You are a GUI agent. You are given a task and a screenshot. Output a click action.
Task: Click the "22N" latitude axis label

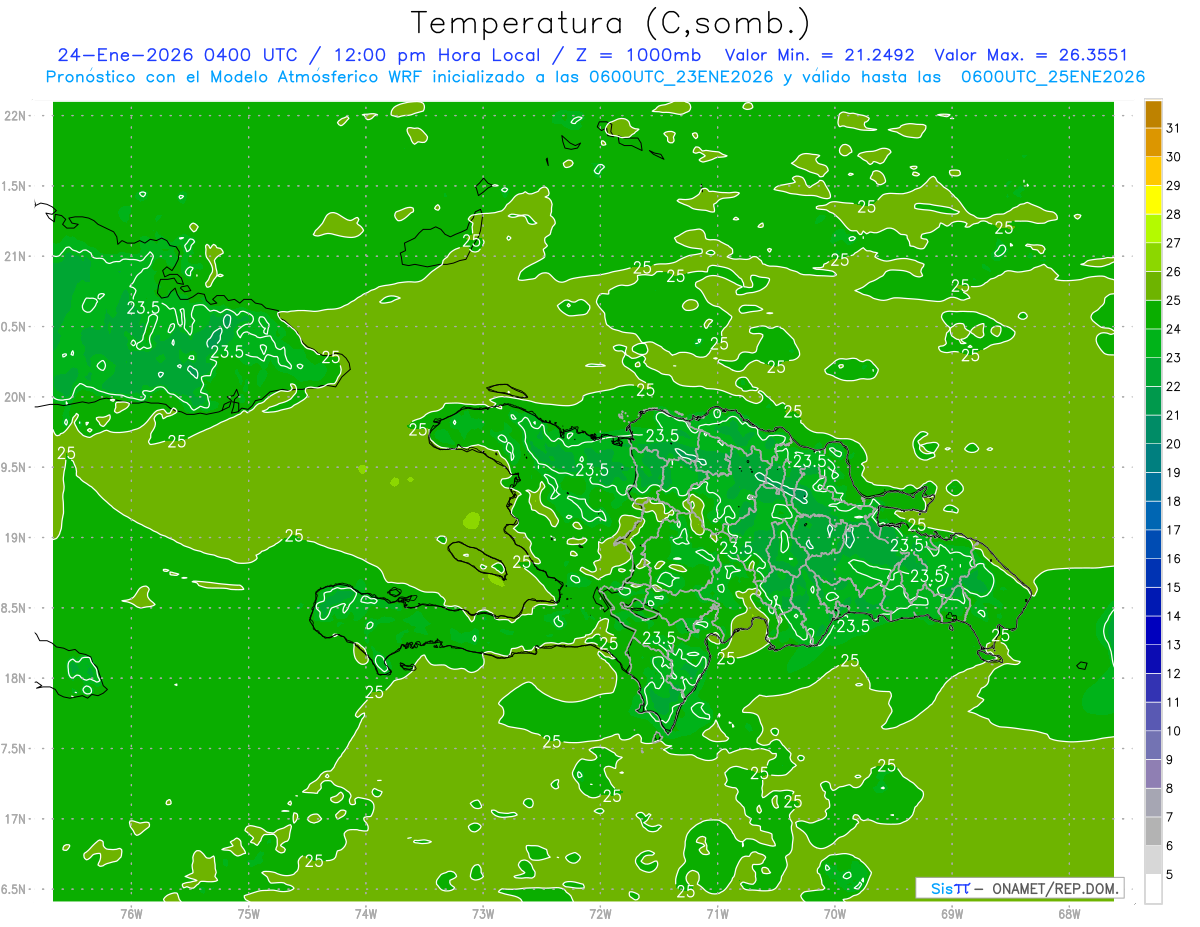pyautogui.click(x=16, y=116)
